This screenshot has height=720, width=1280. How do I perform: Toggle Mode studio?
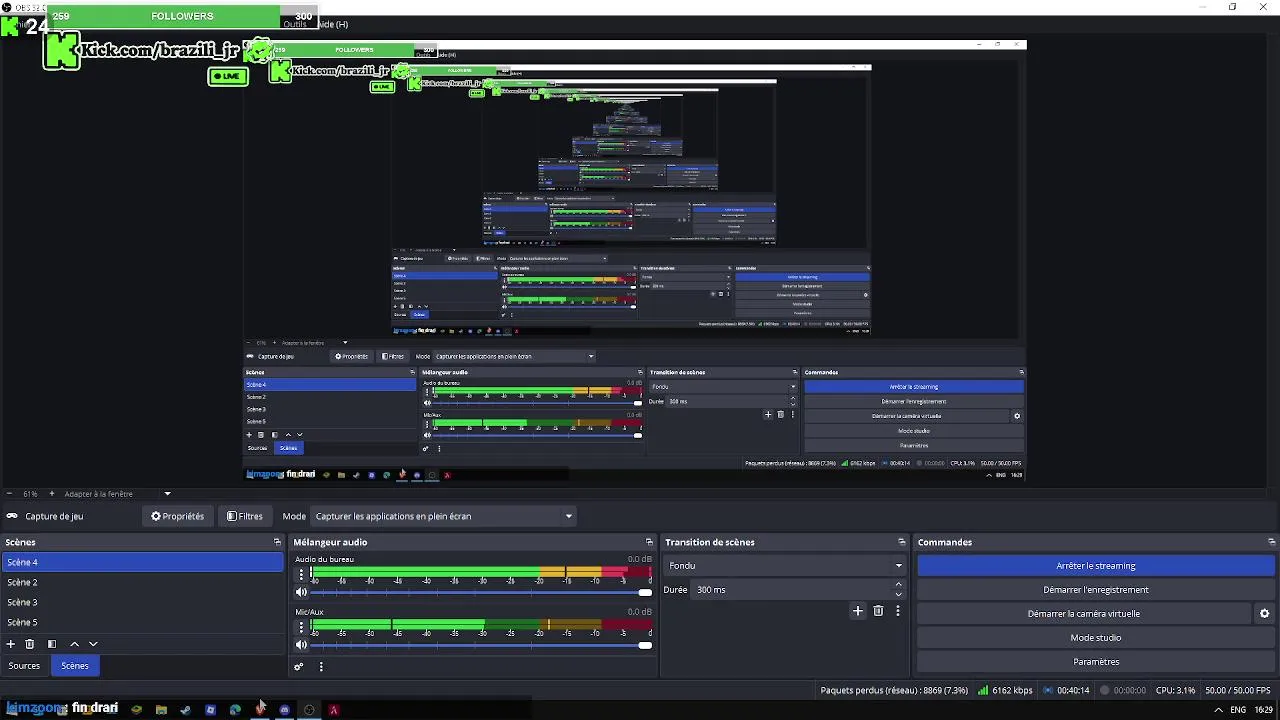pyautogui.click(x=1096, y=638)
